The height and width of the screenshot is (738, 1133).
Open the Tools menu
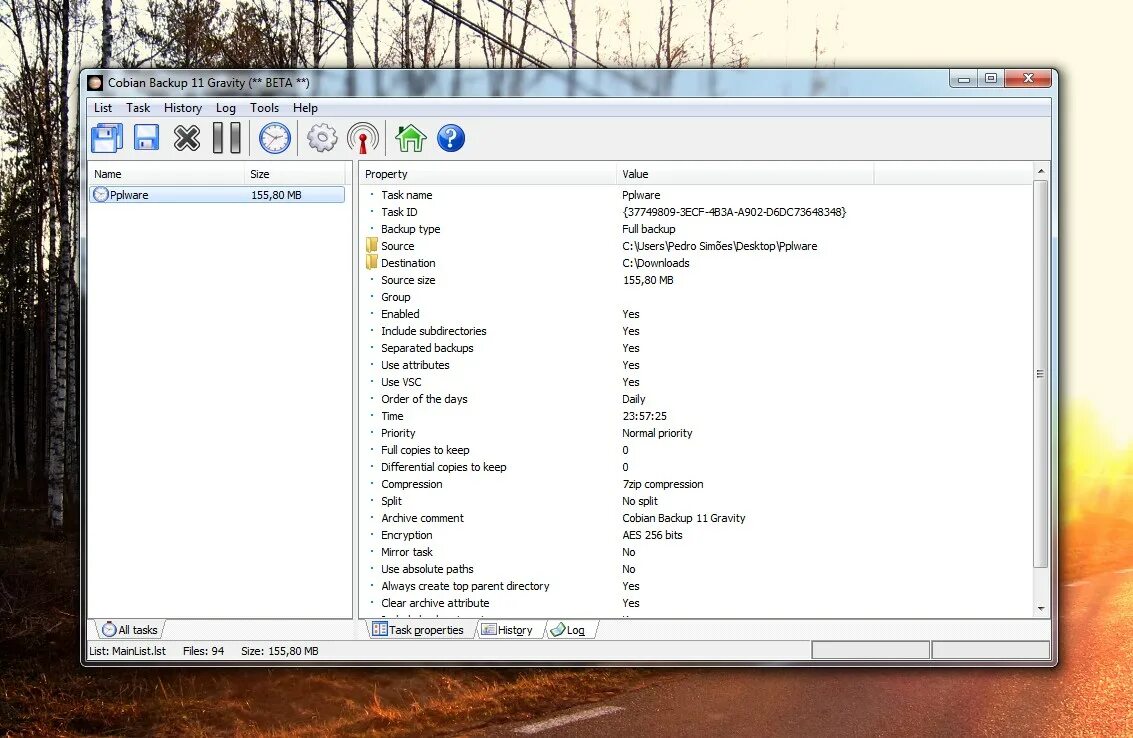click(x=264, y=108)
